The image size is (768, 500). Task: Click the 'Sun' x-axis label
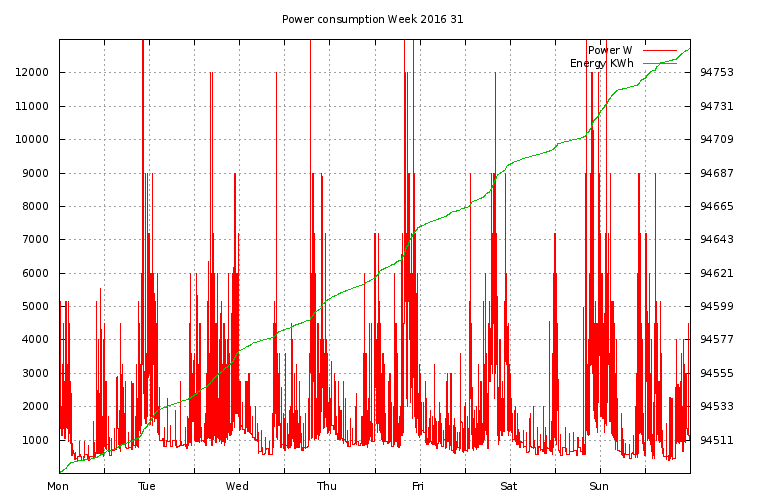click(x=599, y=486)
